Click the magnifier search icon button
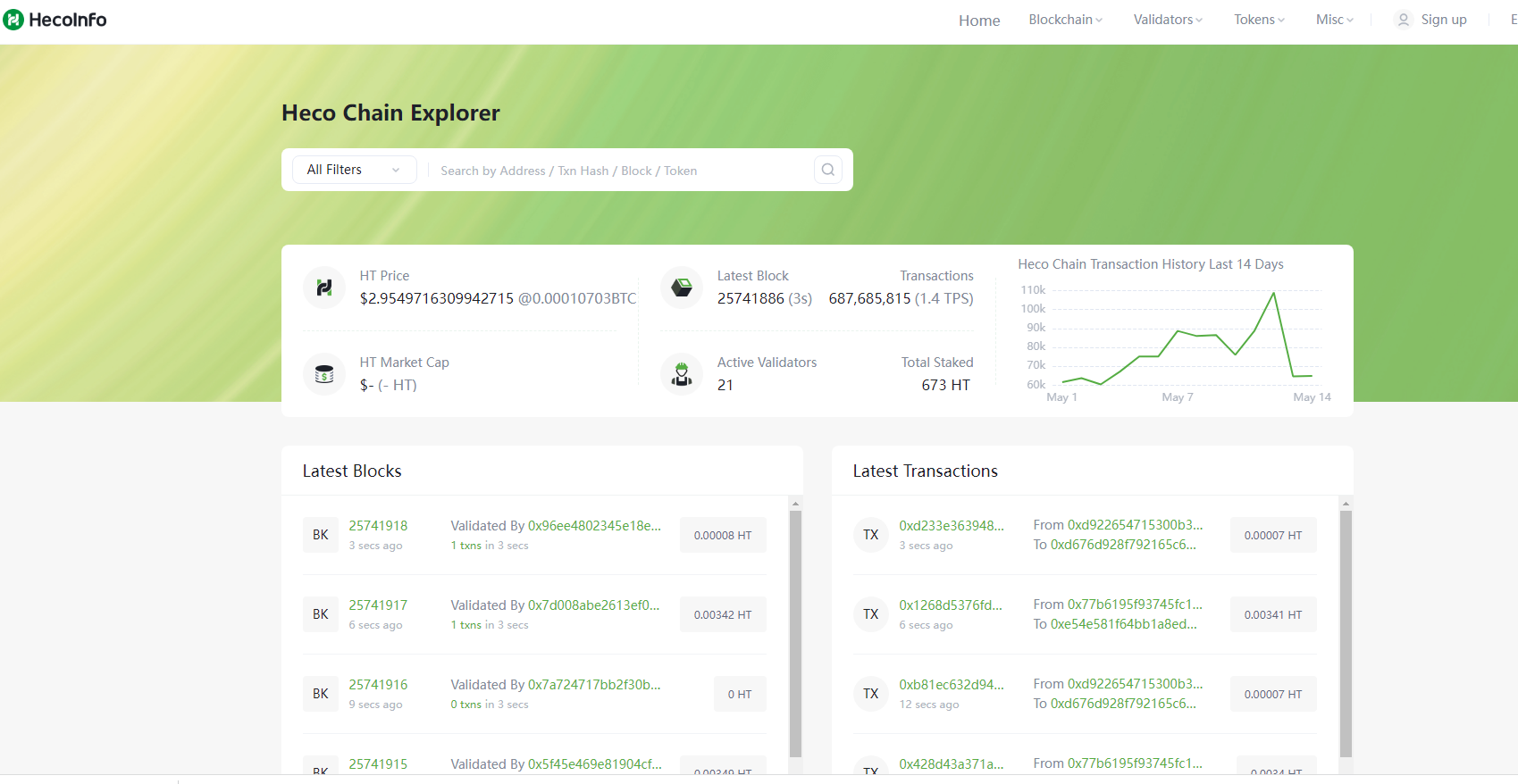1518x784 pixels. click(828, 170)
